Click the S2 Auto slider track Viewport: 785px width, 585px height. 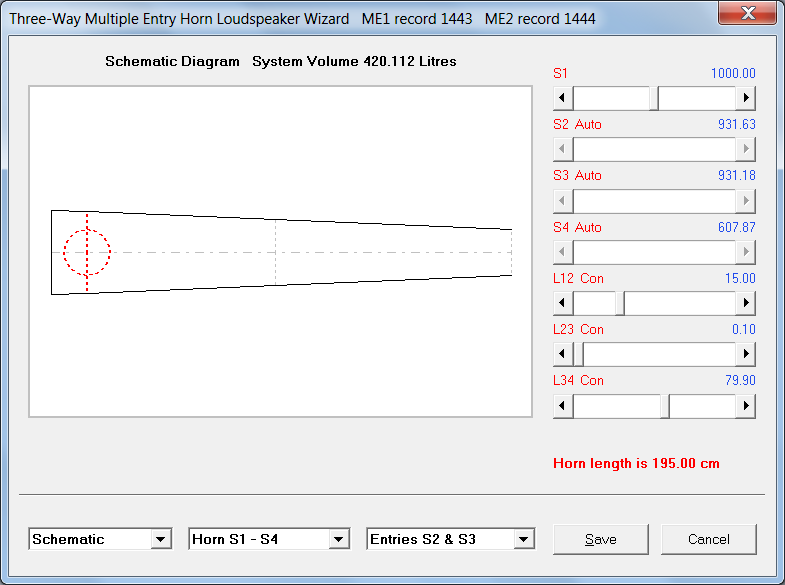tap(654, 149)
